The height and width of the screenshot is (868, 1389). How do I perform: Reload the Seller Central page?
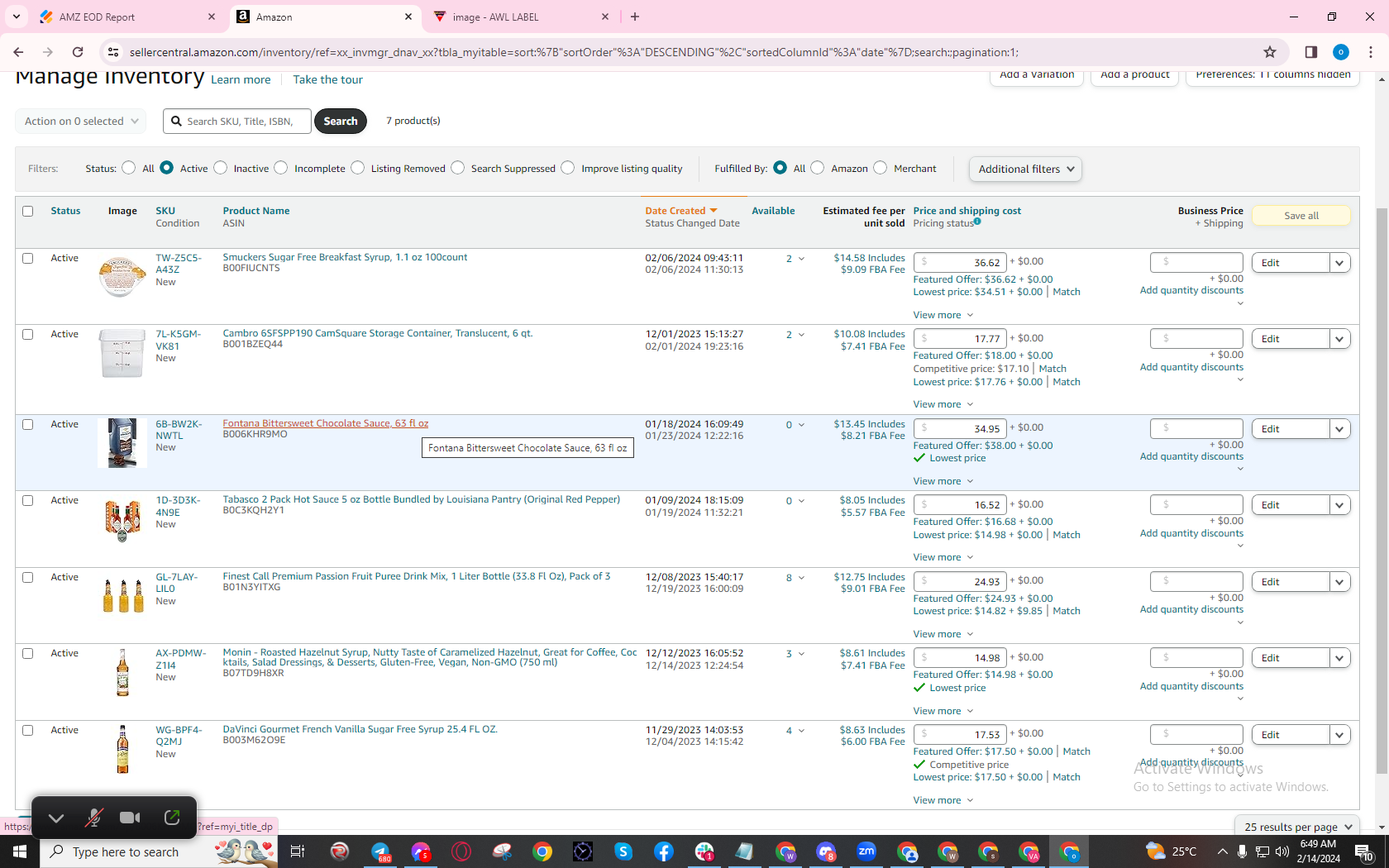point(78,52)
